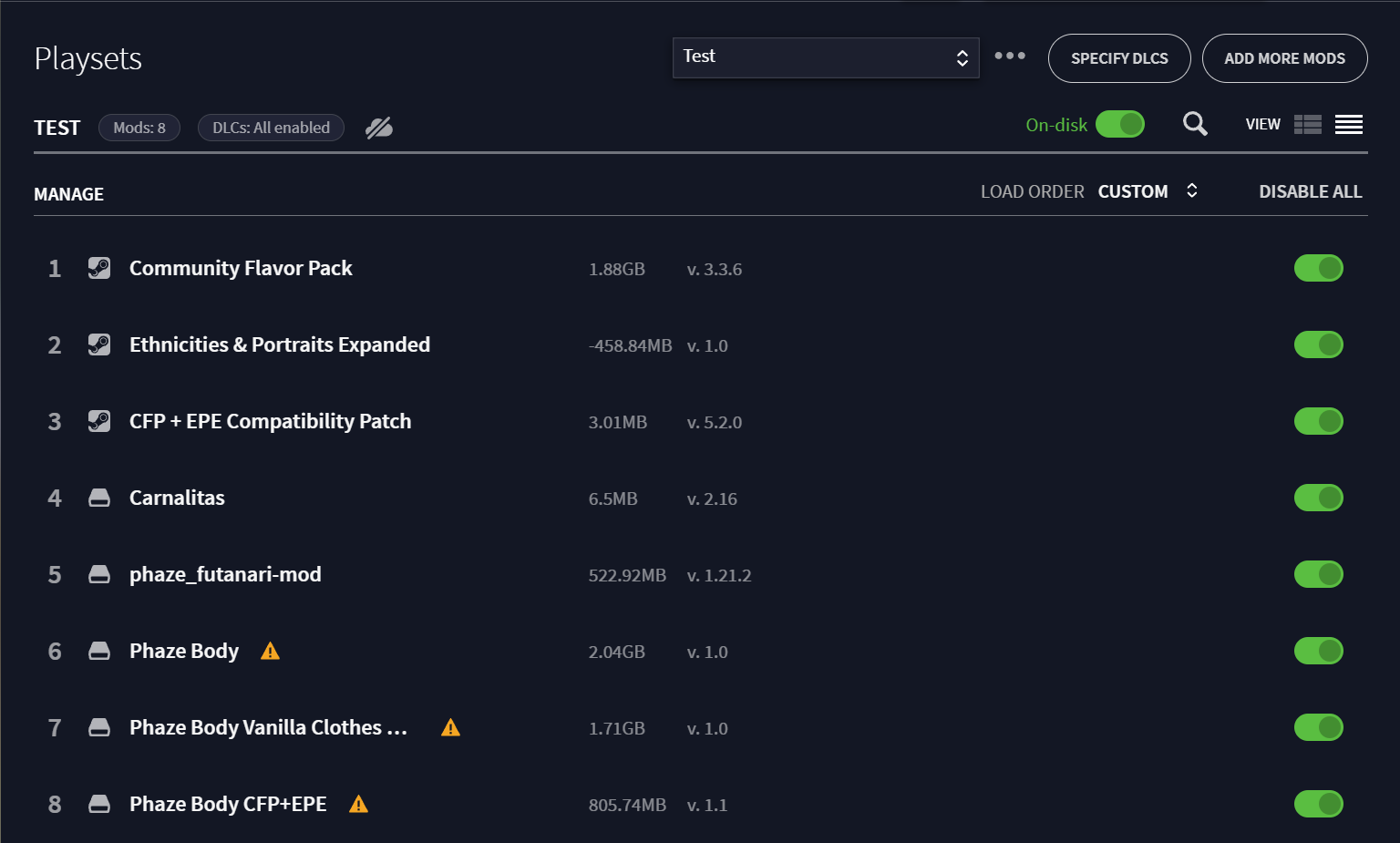Turn off Ethnicities & Portraits Expanded toggle
The width and height of the screenshot is (1400, 843).
tap(1319, 344)
